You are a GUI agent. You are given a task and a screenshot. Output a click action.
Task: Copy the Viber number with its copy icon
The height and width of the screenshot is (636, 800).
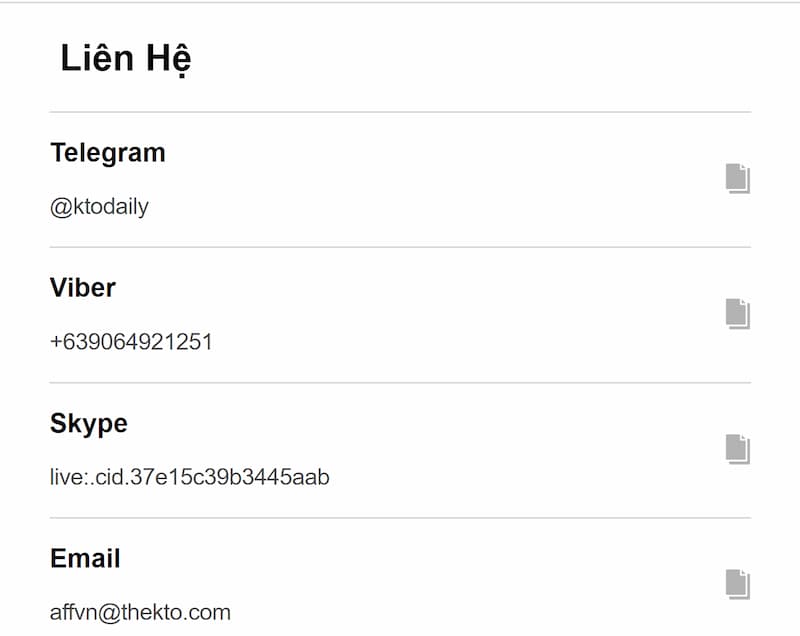coord(737,313)
